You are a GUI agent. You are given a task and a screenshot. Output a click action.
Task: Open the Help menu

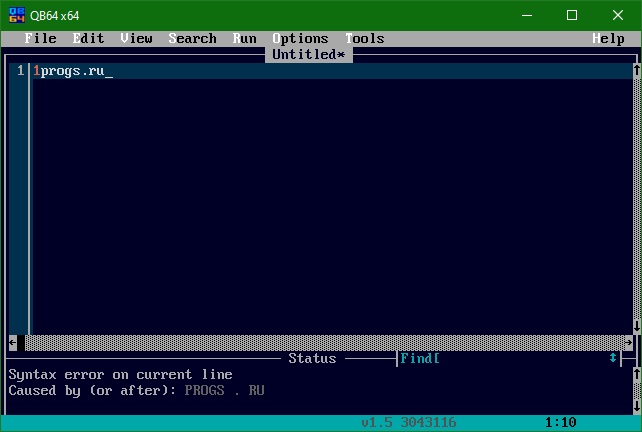coord(608,38)
